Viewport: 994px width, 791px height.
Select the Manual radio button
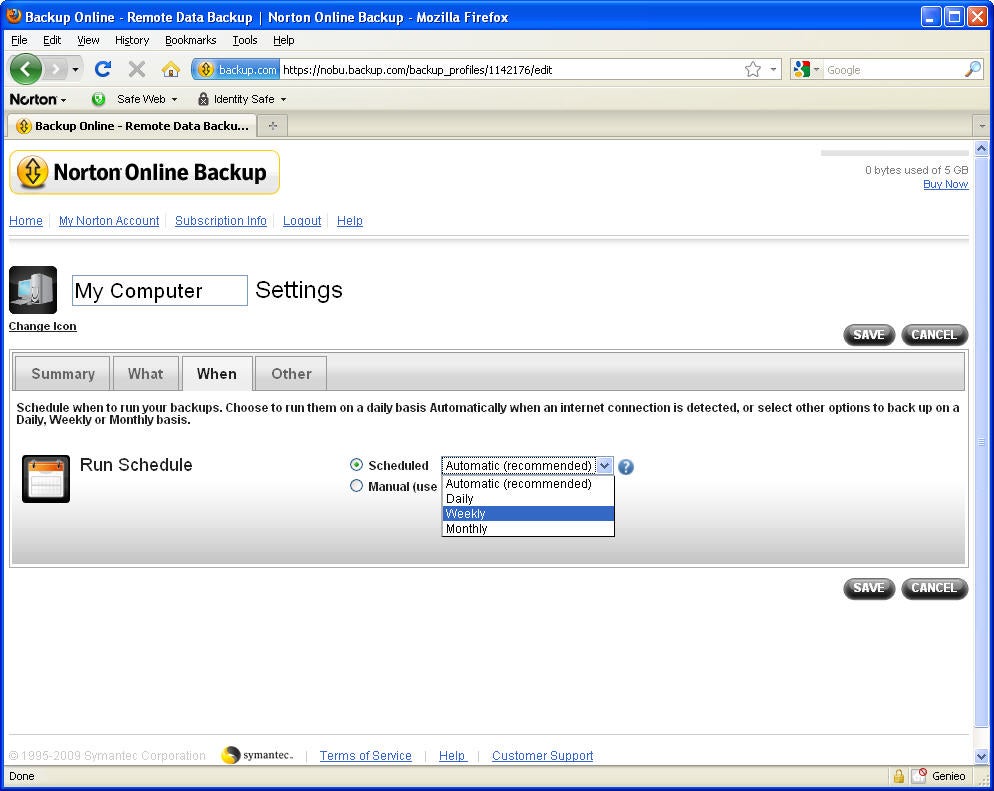356,486
